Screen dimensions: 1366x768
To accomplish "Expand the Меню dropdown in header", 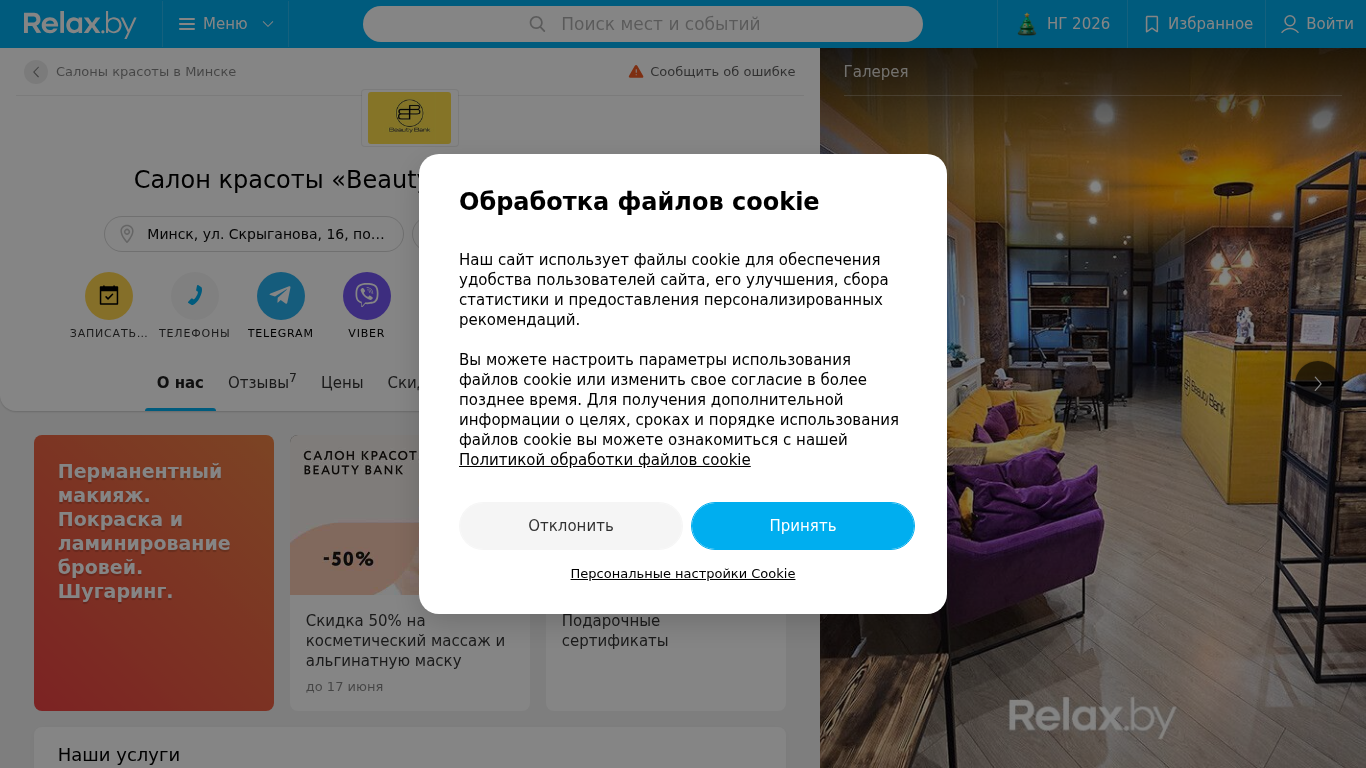I will (226, 24).
